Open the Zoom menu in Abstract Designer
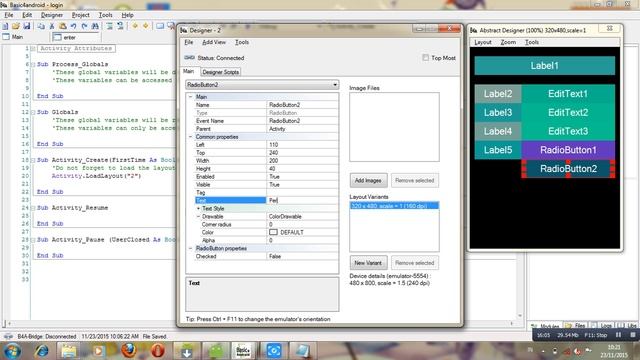This screenshot has height=360, width=640. 508,42
